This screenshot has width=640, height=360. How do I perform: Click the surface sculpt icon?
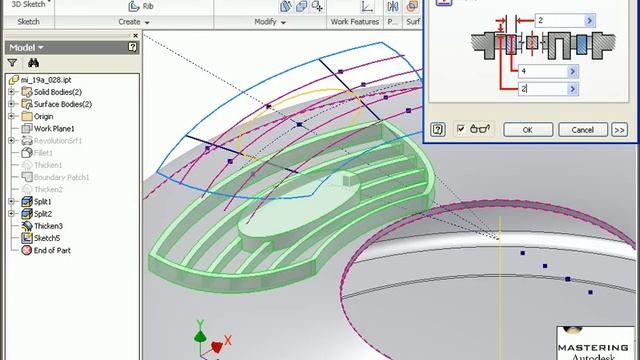click(x=412, y=7)
